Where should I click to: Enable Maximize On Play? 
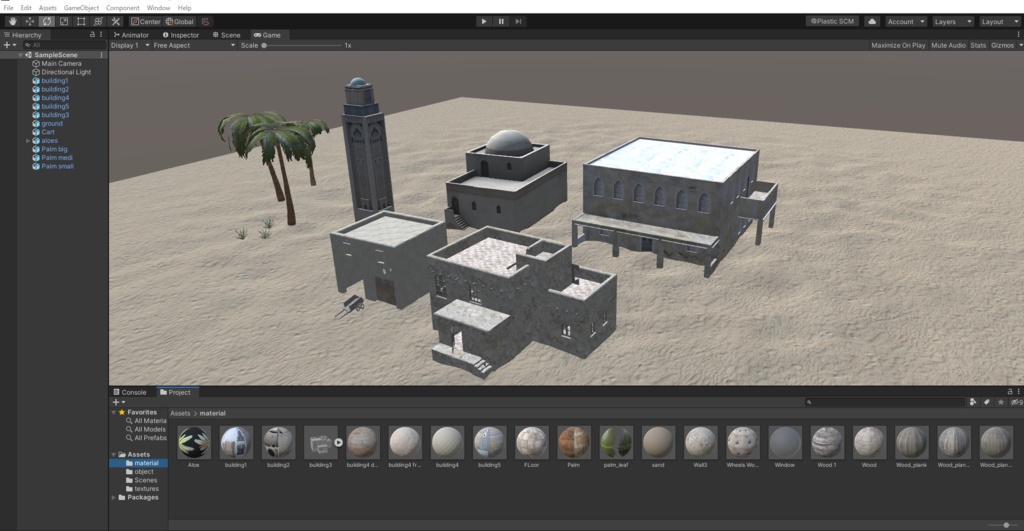pos(898,45)
